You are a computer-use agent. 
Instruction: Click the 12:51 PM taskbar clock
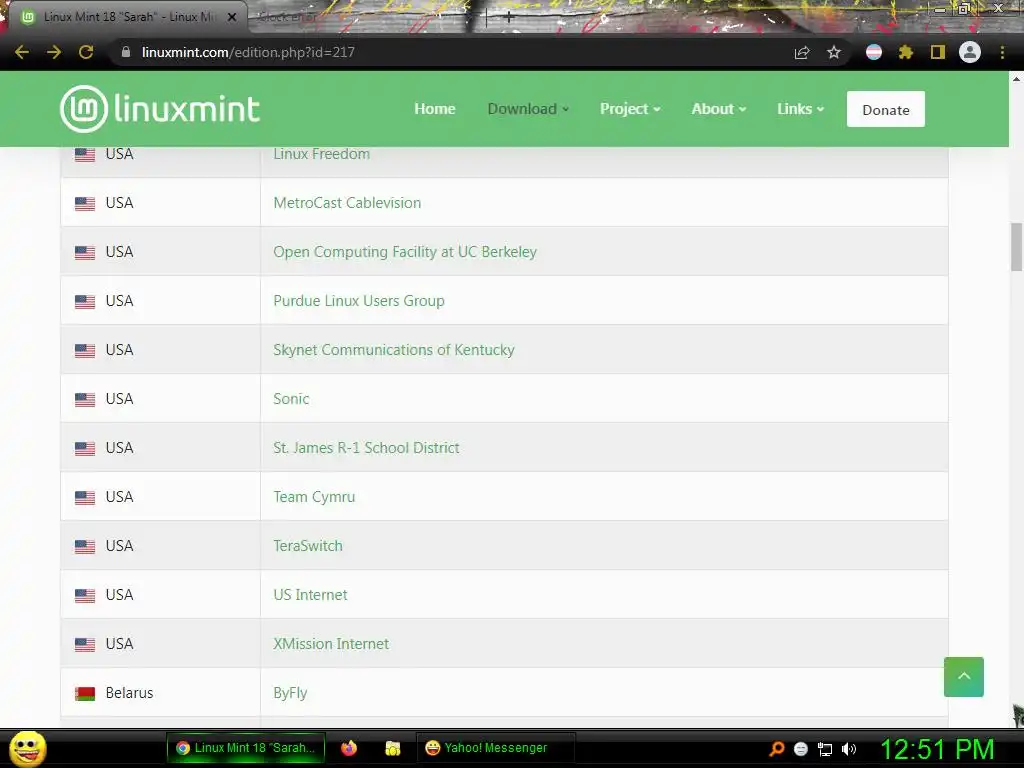937,749
